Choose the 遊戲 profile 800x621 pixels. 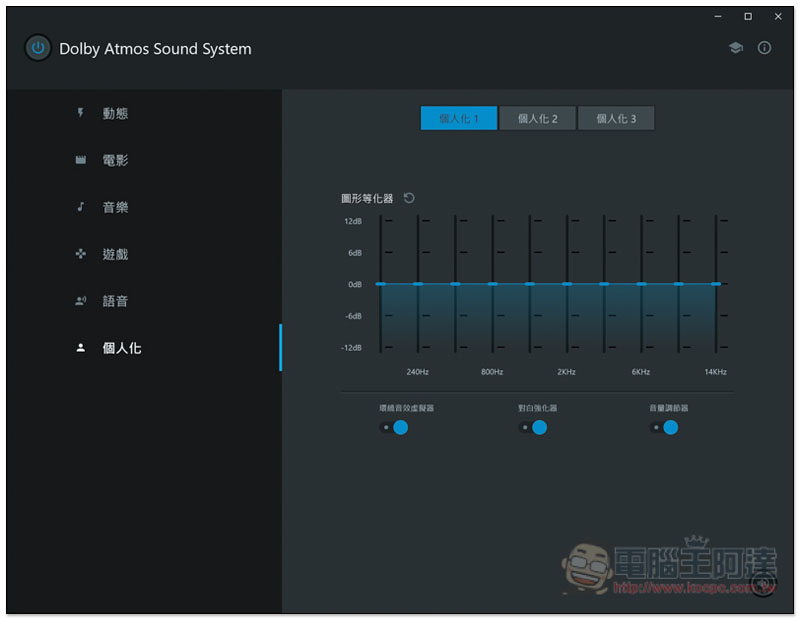point(115,254)
